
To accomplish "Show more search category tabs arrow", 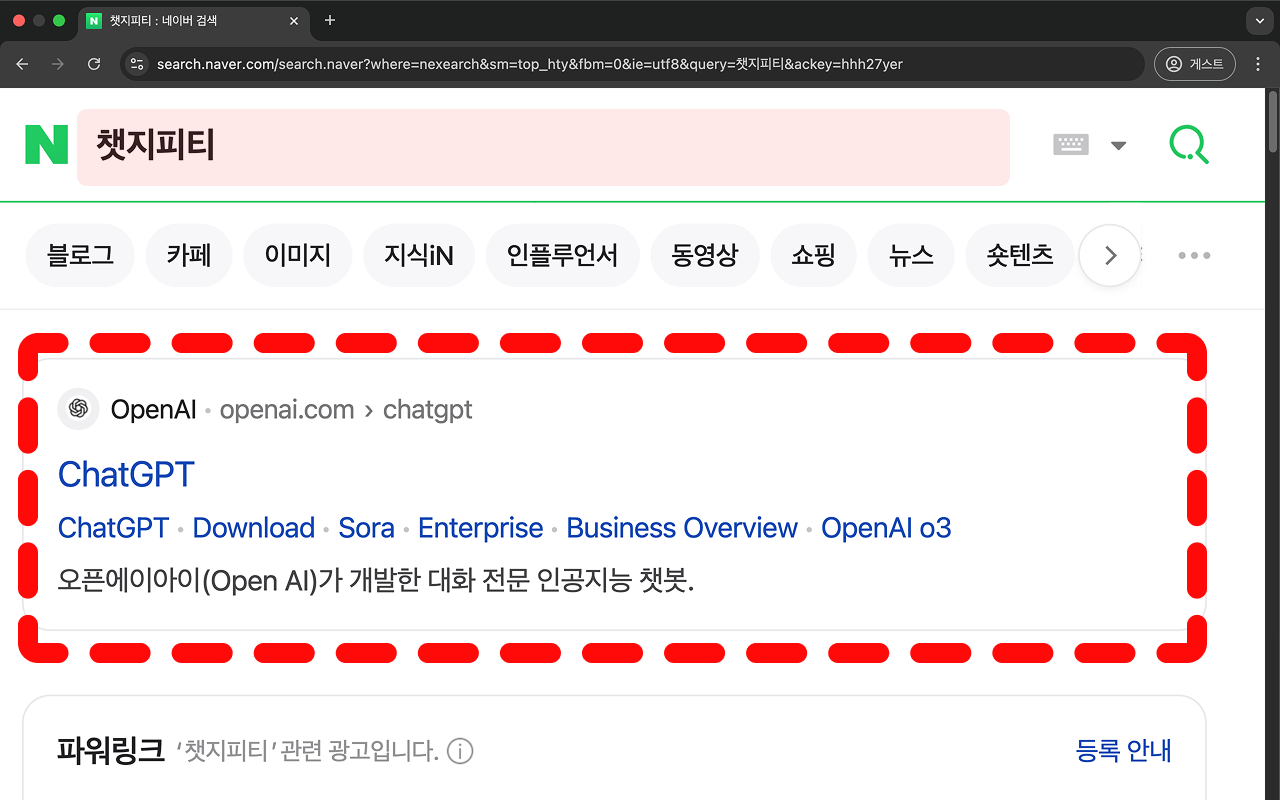I will point(1110,256).
